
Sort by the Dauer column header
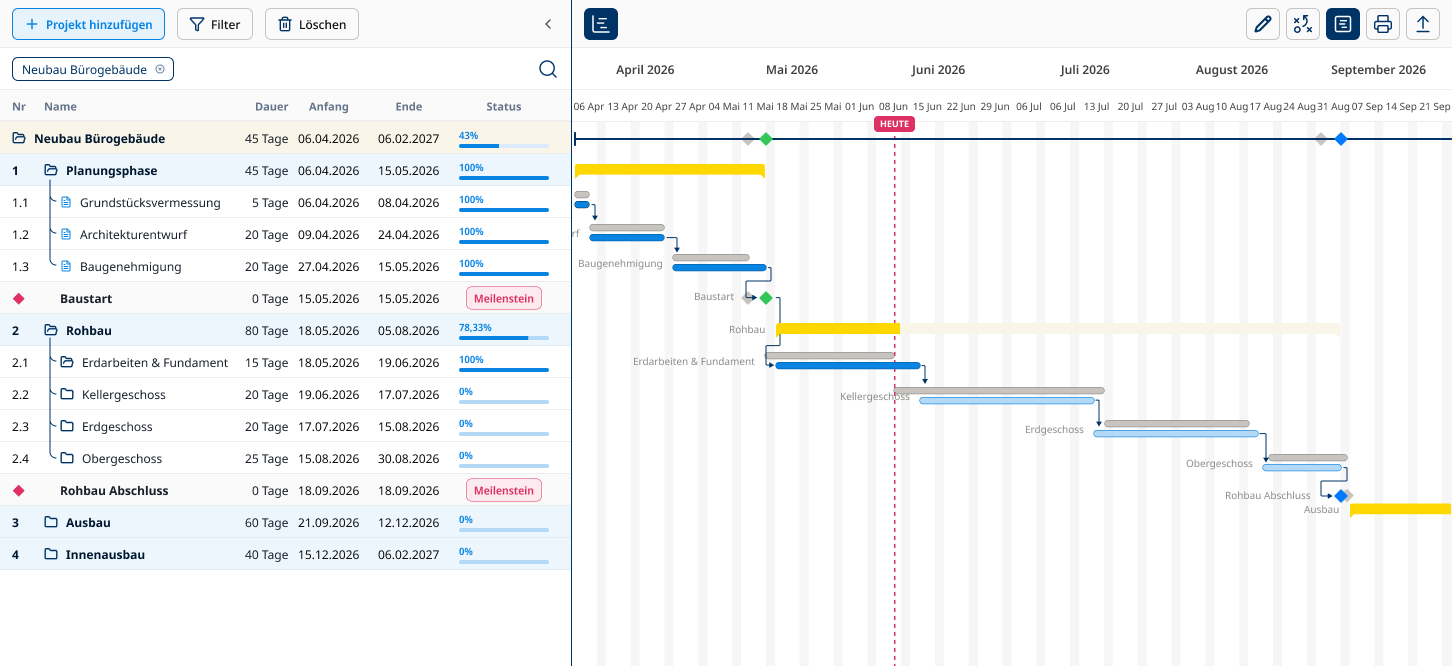pos(272,106)
